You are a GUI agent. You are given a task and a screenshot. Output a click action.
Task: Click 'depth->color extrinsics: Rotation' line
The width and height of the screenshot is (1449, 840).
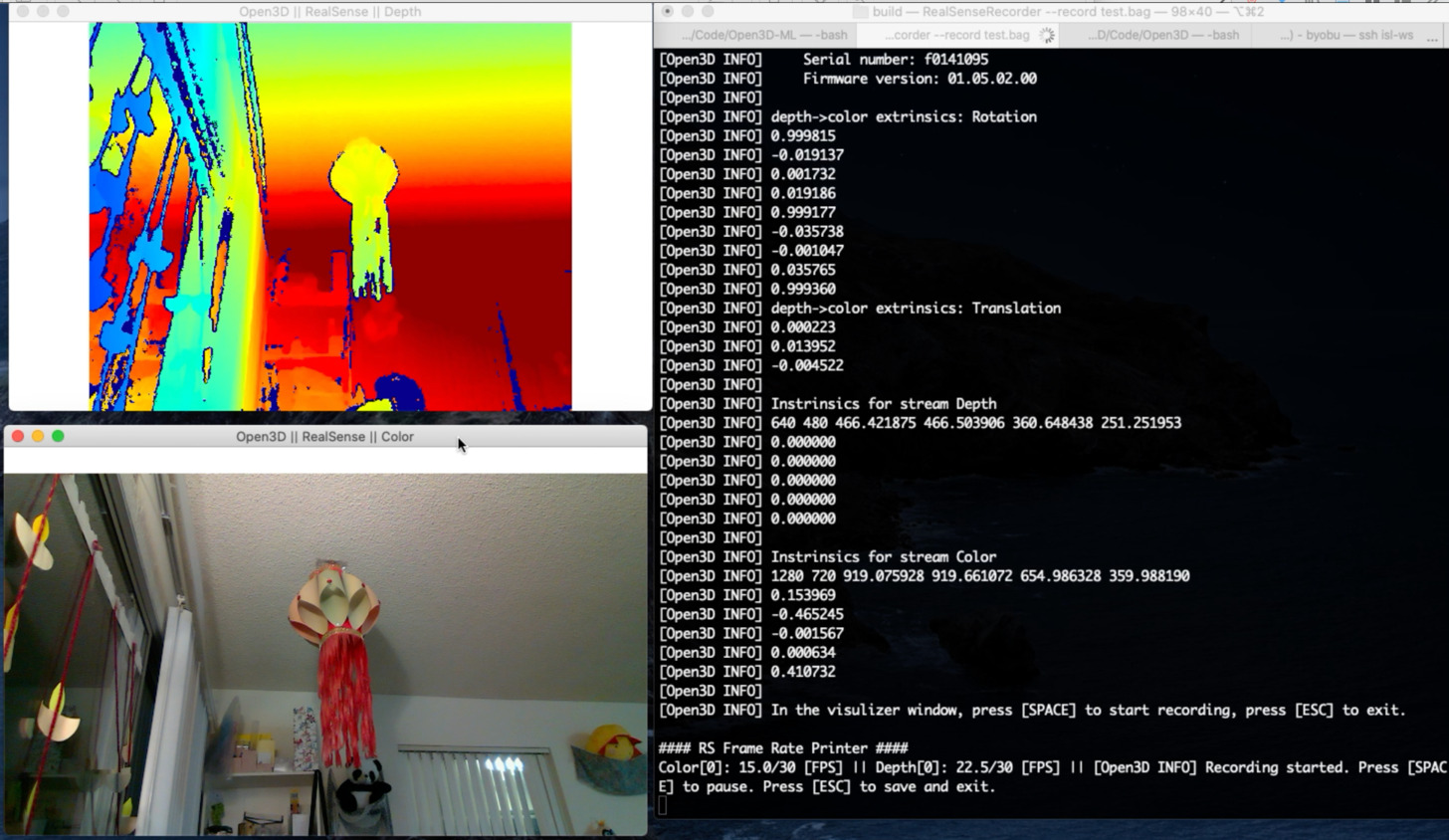click(x=904, y=116)
